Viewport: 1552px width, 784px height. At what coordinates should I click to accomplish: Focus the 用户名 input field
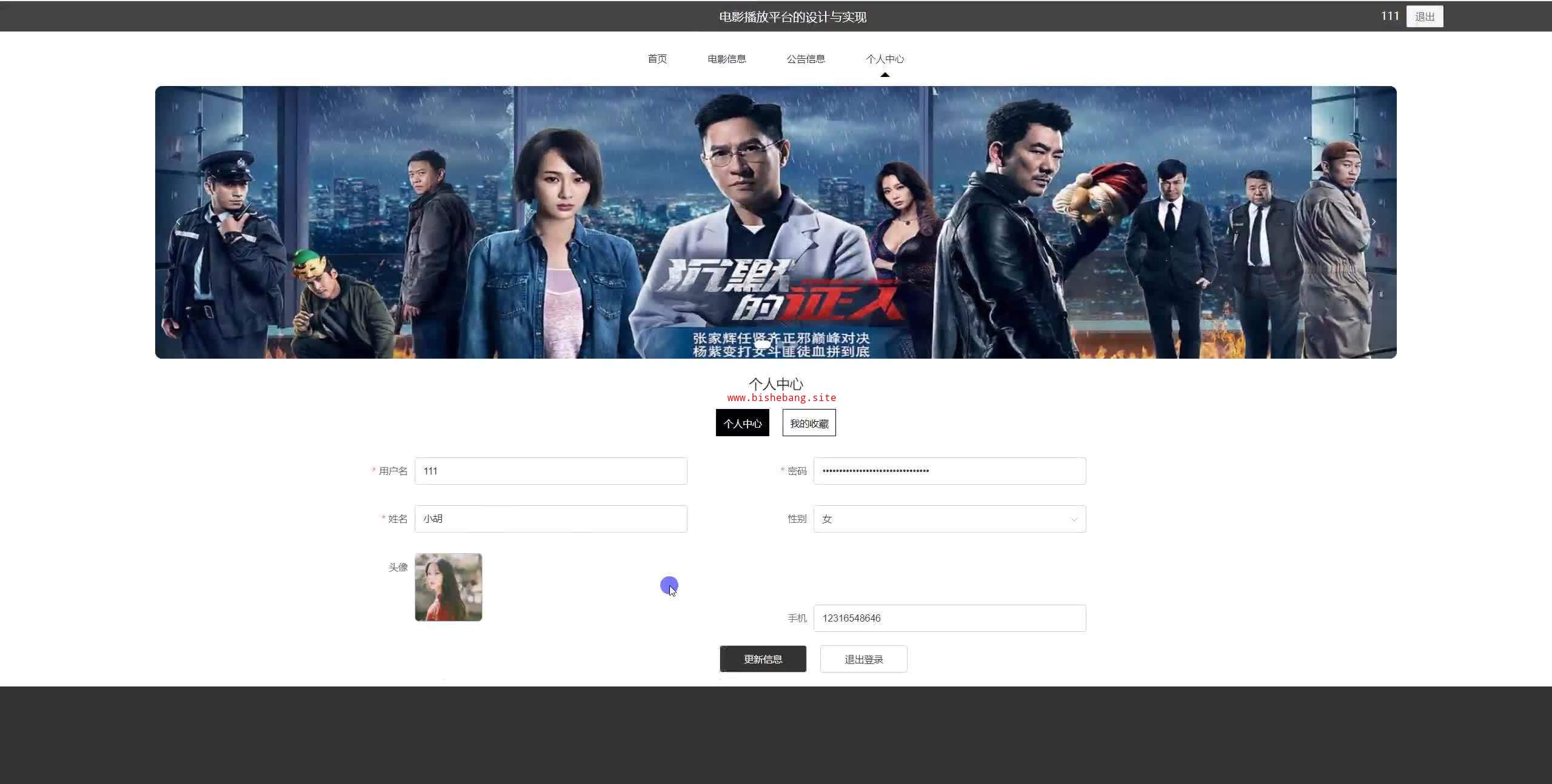[x=550, y=471]
